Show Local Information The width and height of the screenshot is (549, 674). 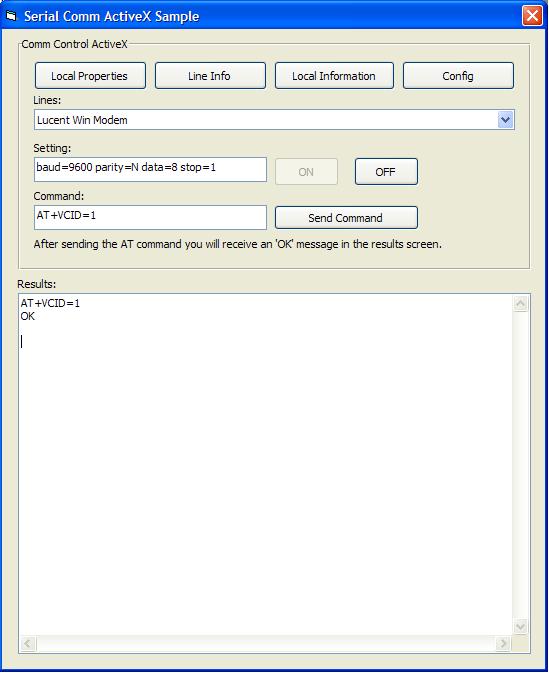(334, 76)
